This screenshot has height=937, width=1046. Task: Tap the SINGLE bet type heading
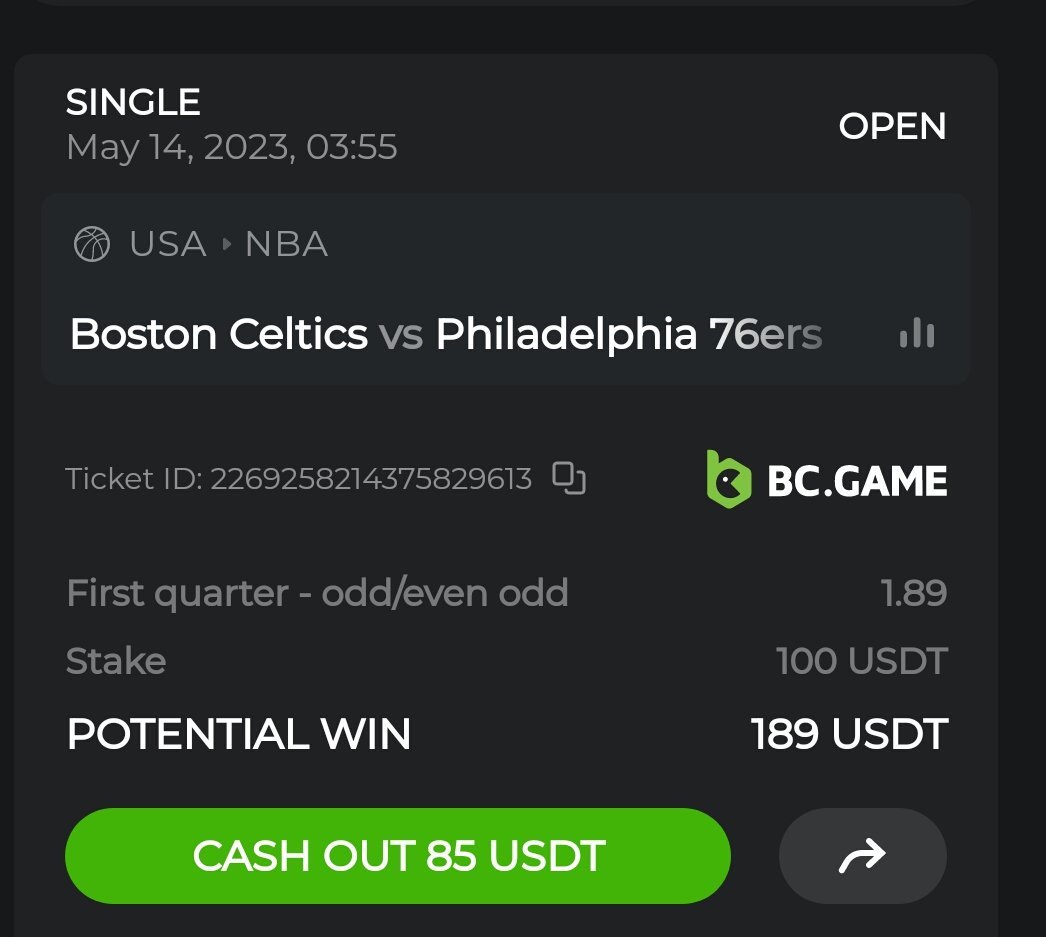[133, 102]
